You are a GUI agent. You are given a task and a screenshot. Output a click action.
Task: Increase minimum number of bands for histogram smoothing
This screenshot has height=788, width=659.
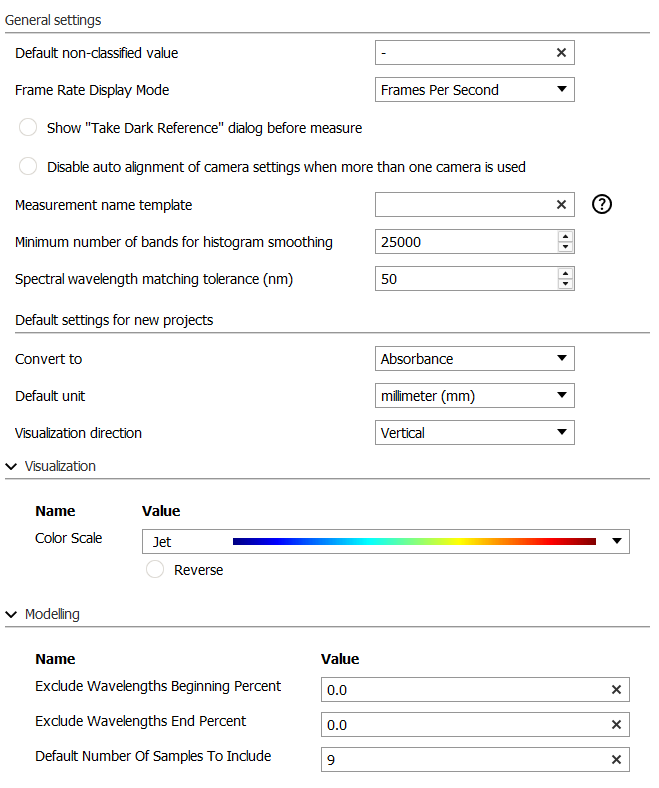click(x=566, y=237)
